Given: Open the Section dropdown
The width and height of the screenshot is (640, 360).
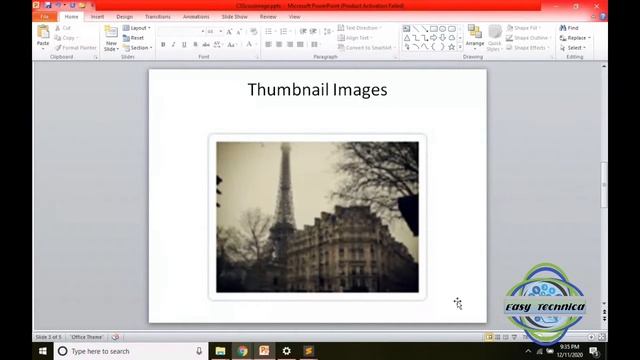Looking at the screenshot, I should 138,48.
